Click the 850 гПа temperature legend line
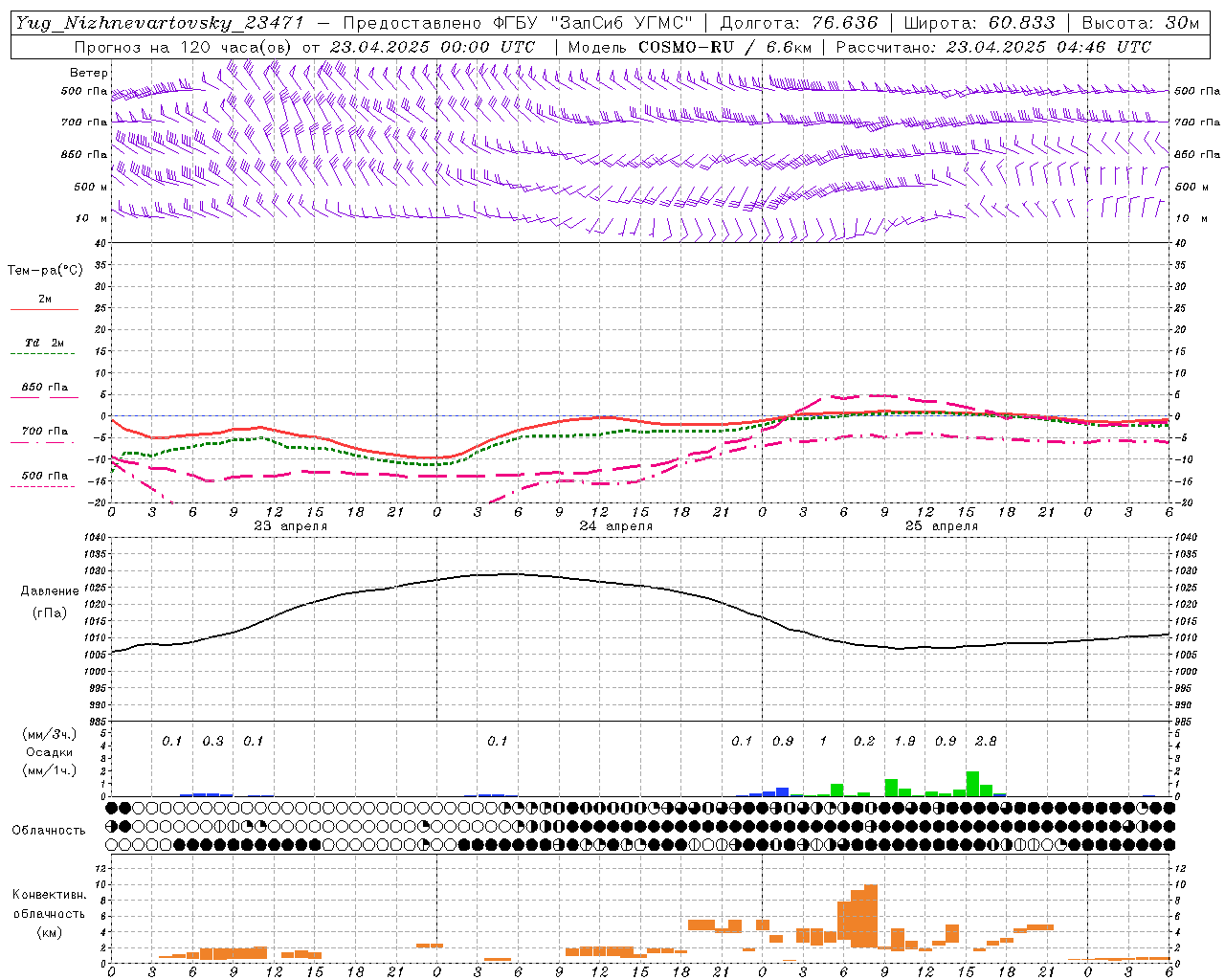Viewport: 1225px width, 980px height. coord(44,396)
